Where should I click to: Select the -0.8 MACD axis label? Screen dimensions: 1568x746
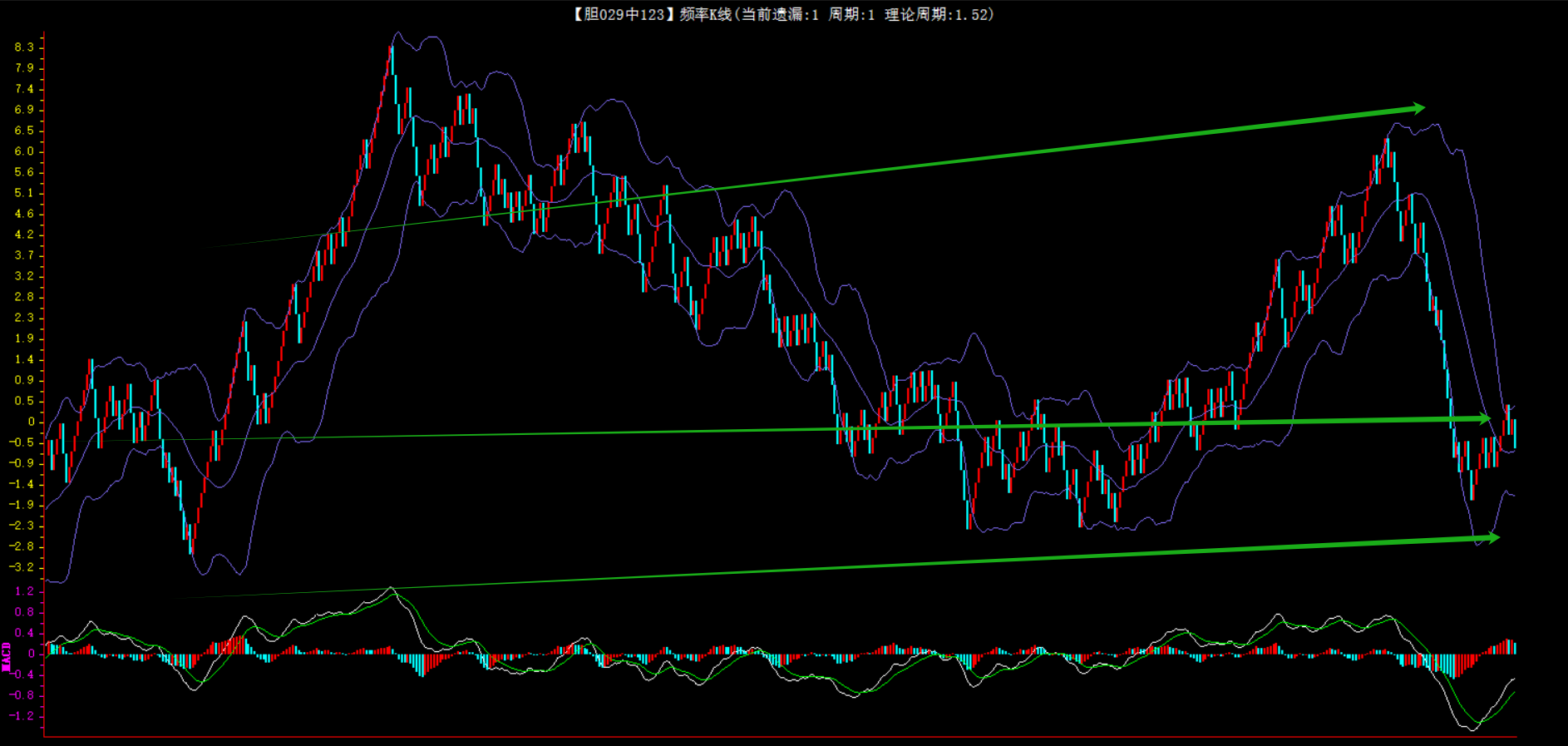click(x=22, y=695)
